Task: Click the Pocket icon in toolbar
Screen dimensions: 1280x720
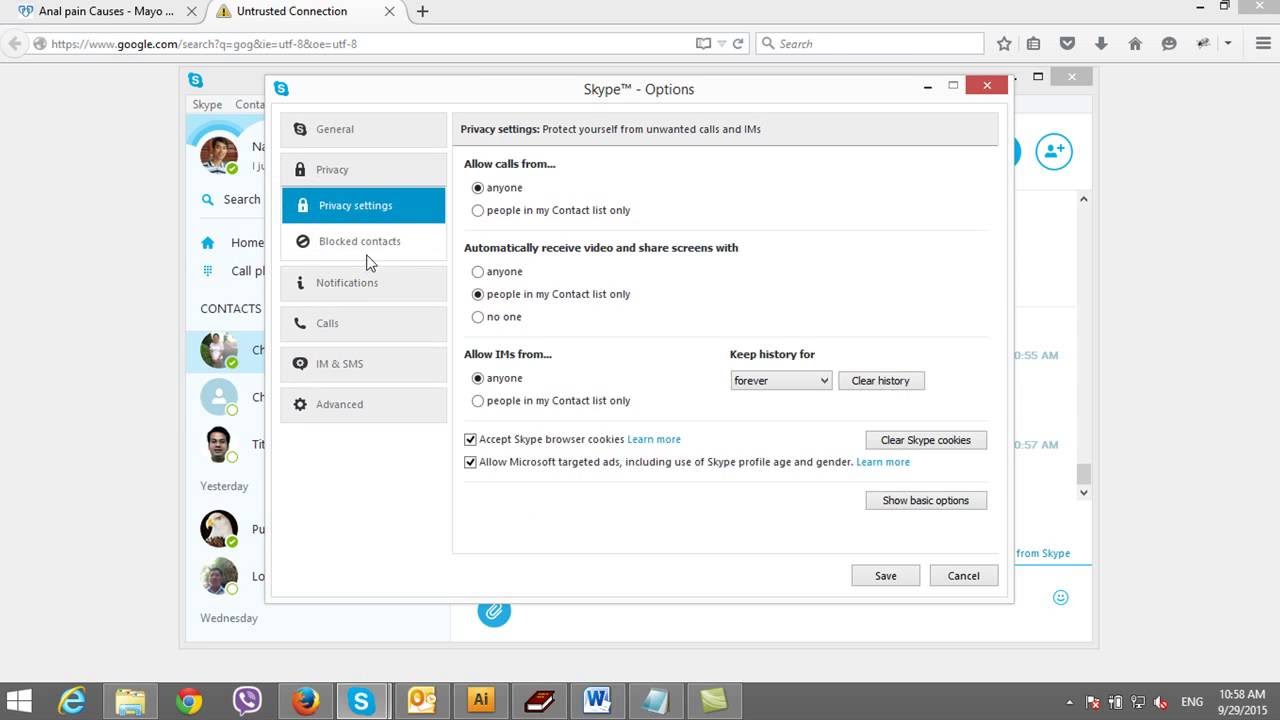Action: [1068, 44]
